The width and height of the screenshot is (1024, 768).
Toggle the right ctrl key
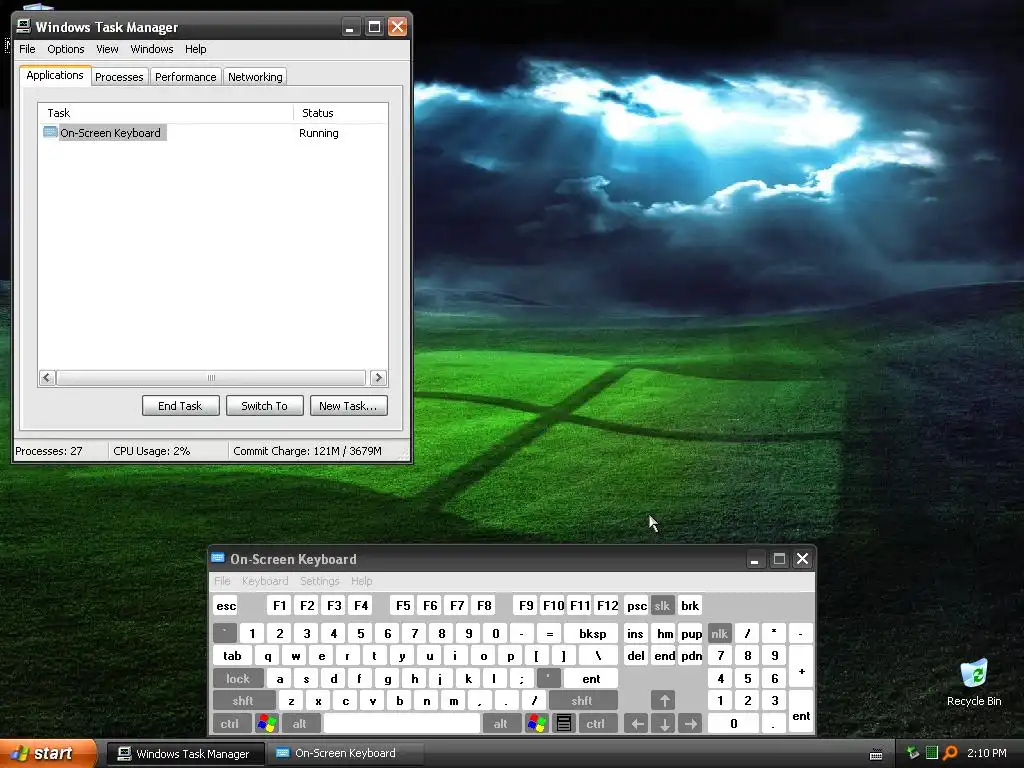point(596,723)
